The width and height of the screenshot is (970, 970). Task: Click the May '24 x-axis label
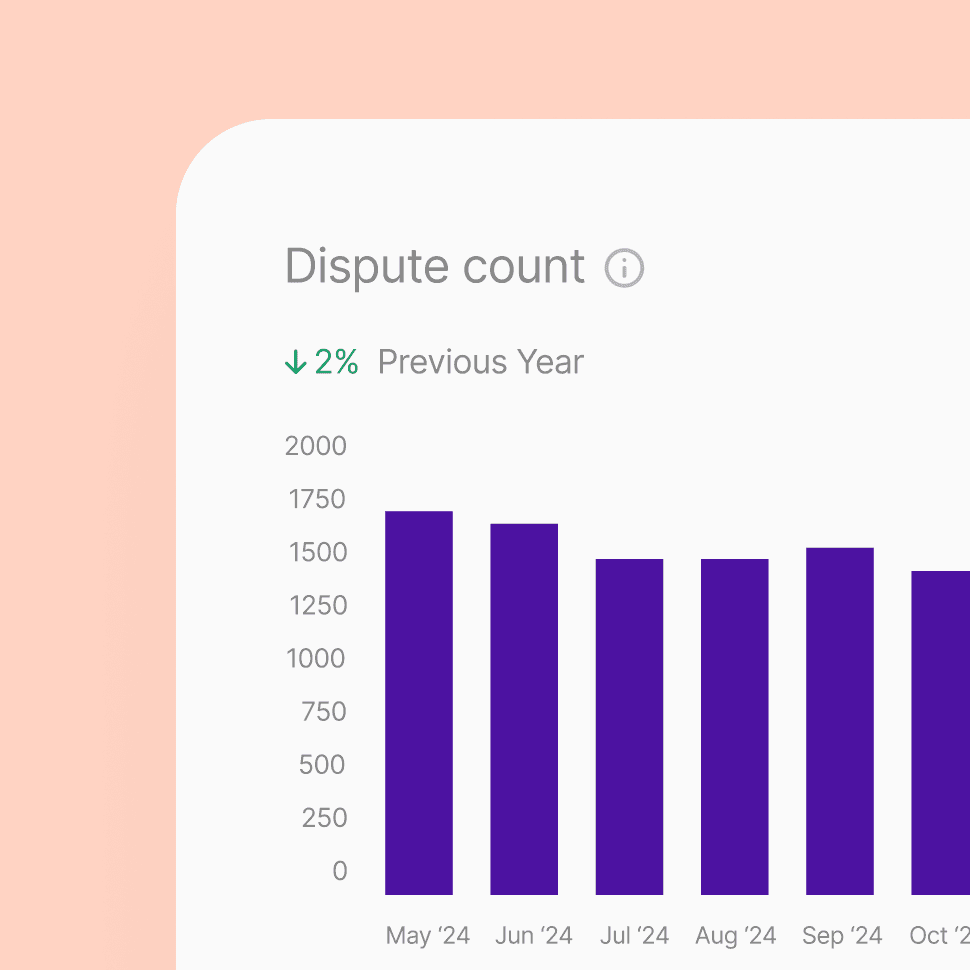point(427,936)
